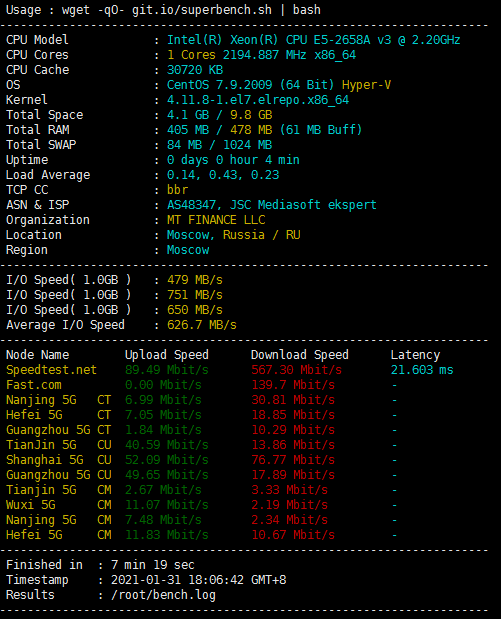Image resolution: width=501 pixels, height=619 pixels.
Task: Click the Upload Speed column header
Action: click(167, 355)
